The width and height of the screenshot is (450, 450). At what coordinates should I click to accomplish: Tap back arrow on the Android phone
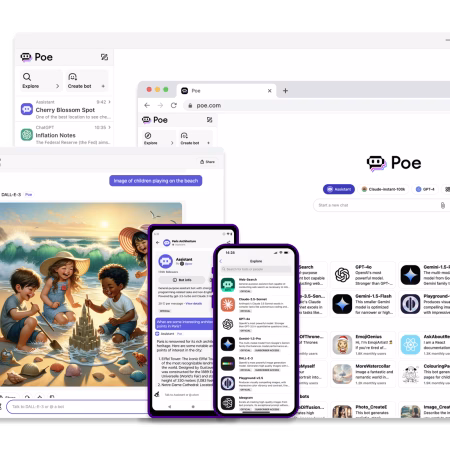(x=158, y=243)
